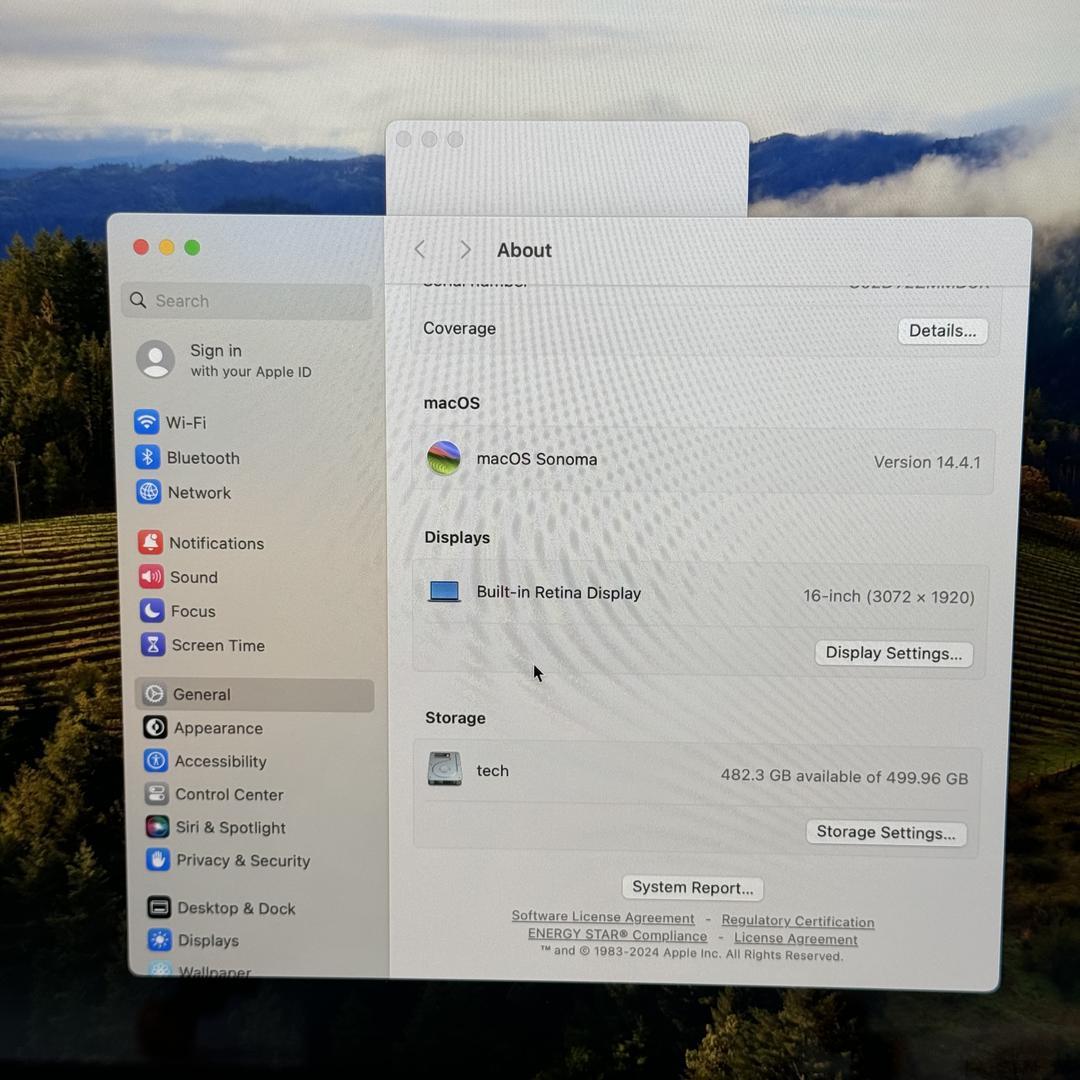Image resolution: width=1080 pixels, height=1080 pixels.
Task: Select Privacy & Security hand icon
Action: pyautogui.click(x=158, y=860)
